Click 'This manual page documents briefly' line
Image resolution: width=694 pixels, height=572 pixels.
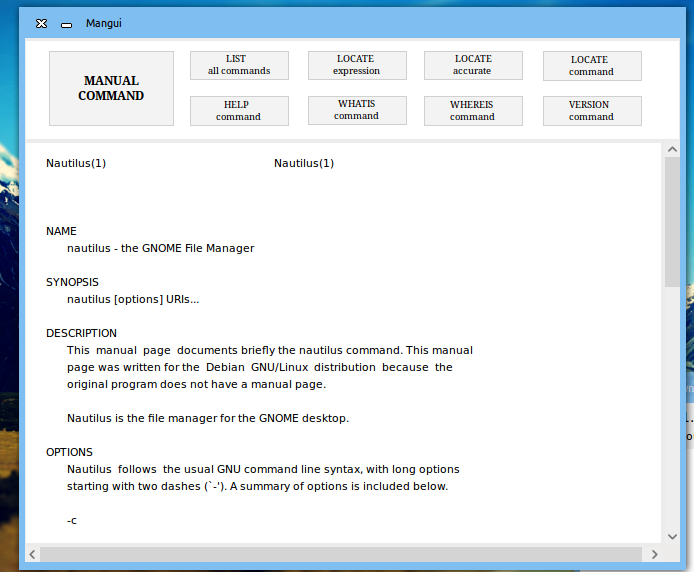click(270, 350)
